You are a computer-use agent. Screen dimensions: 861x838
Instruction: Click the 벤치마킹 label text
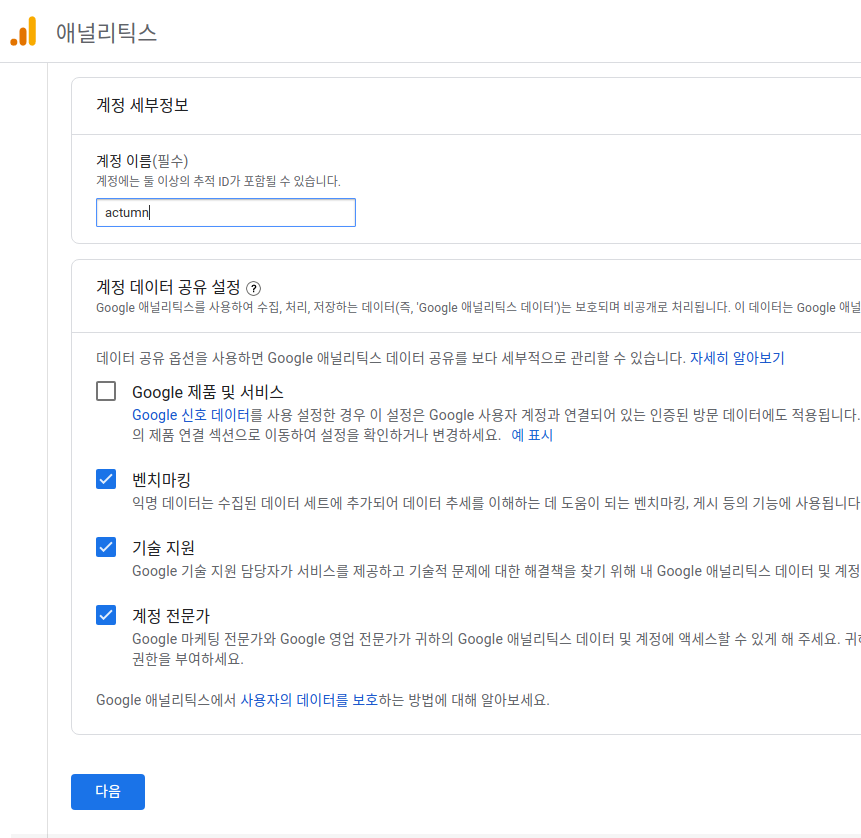[x=161, y=480]
